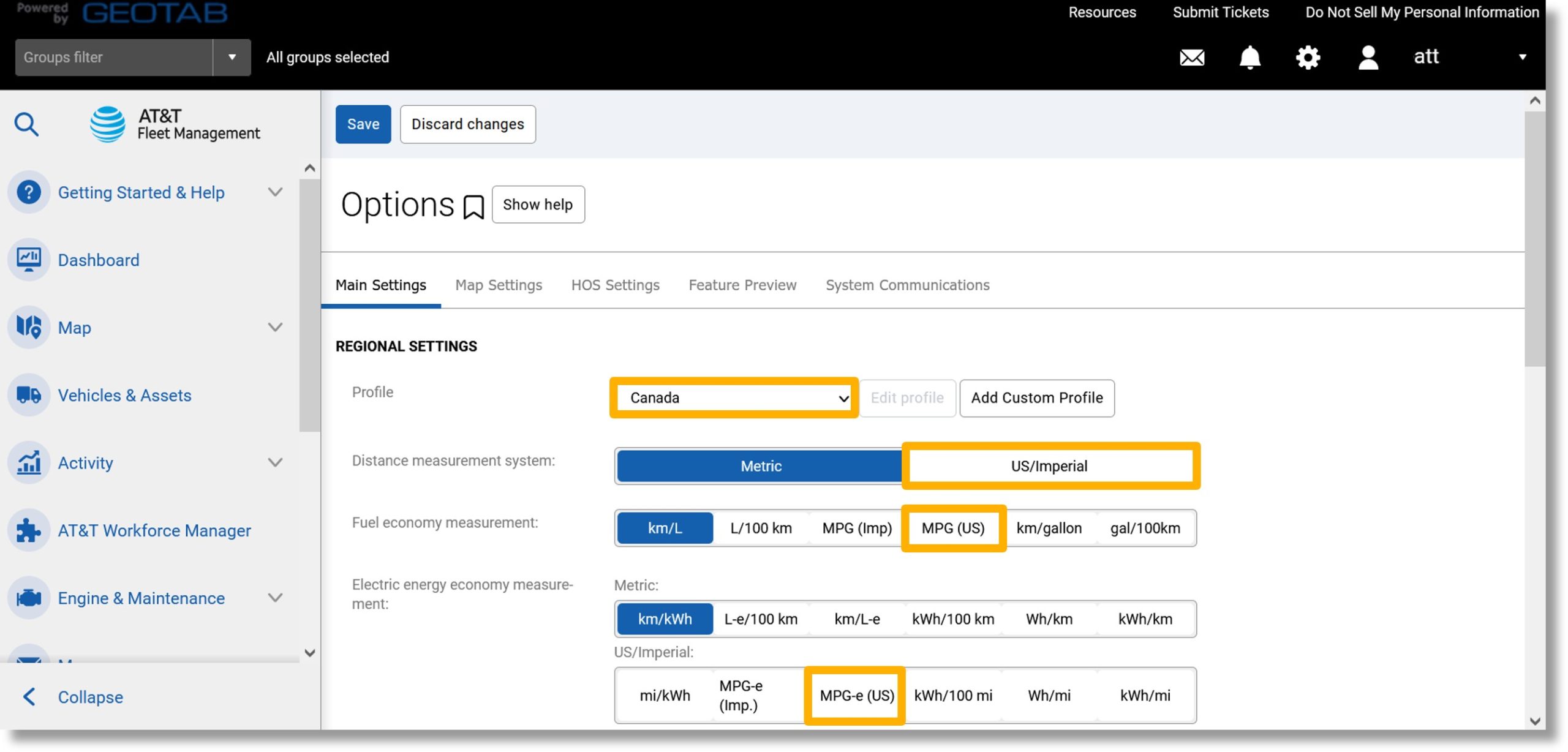Choose MPG (Imp) fuel economy
Screen dimensions: 1568x752
point(857,528)
